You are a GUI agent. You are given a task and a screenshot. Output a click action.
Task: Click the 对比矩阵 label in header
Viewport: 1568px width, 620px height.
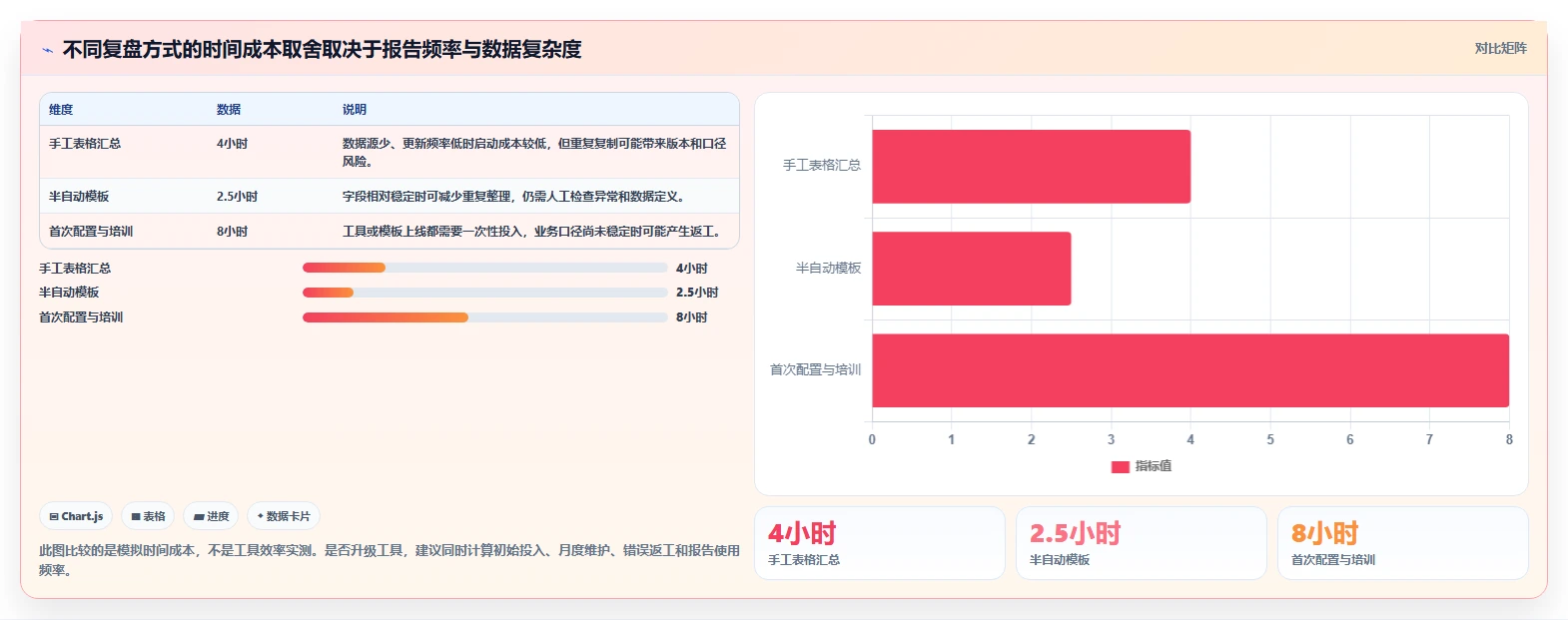pyautogui.click(x=1500, y=48)
